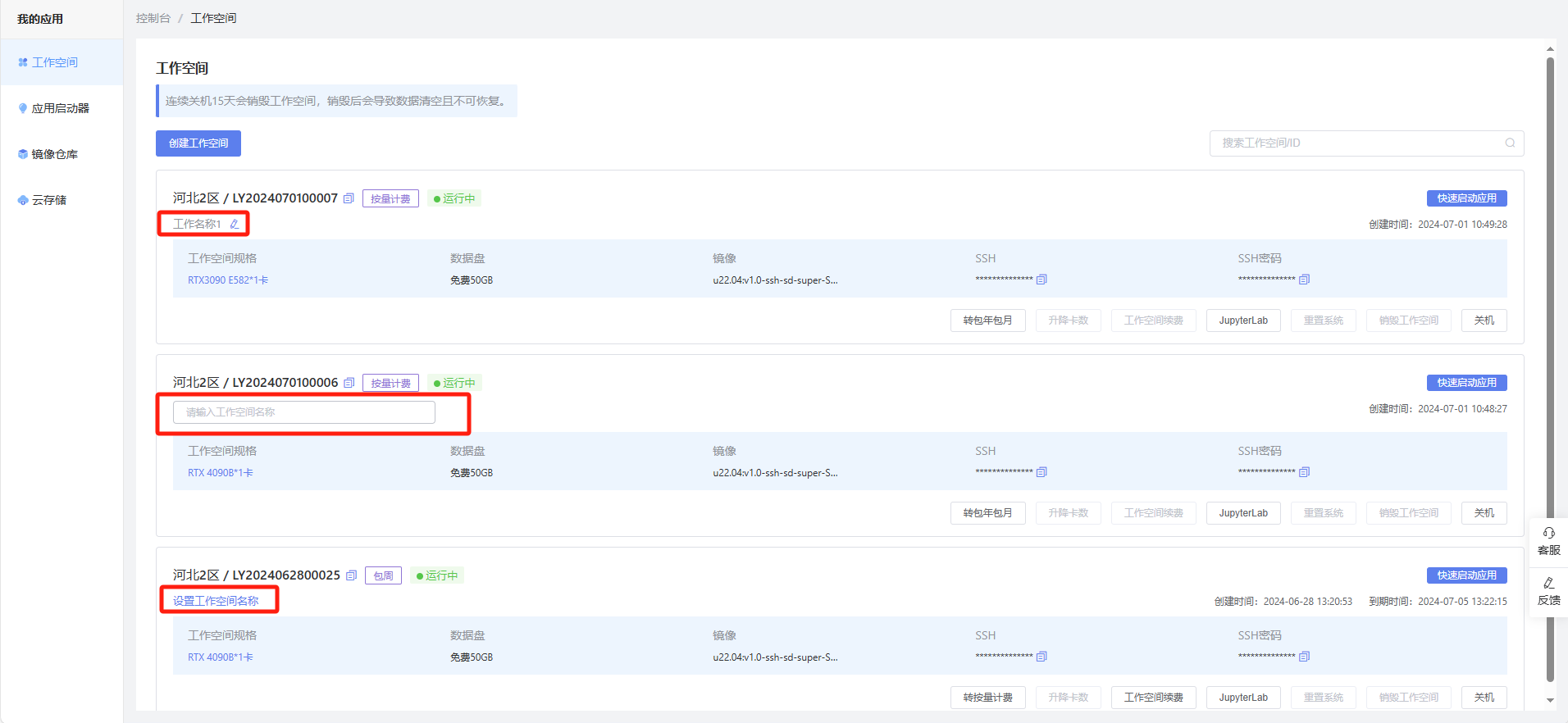This screenshot has width=1568, height=723.
Task: Click 创建工作空间 button
Action: 198,143
